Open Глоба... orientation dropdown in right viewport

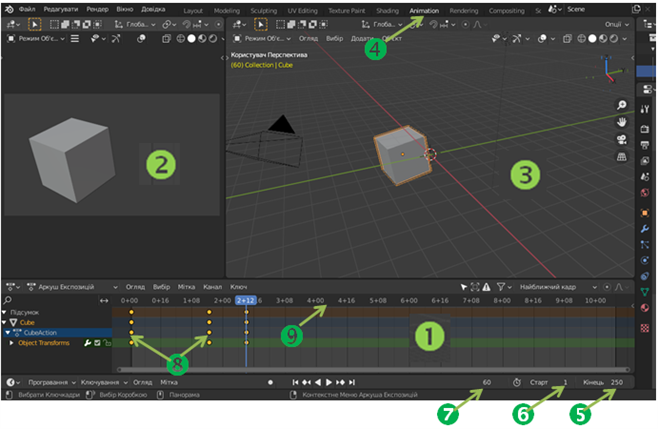pyautogui.click(x=383, y=24)
